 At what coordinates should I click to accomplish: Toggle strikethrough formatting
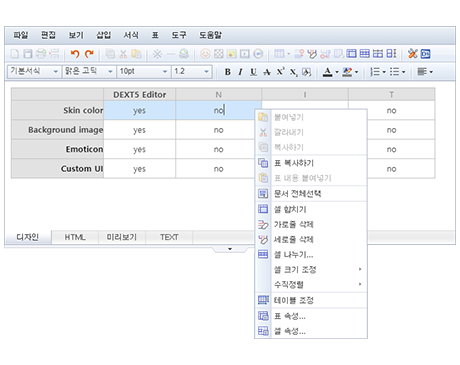267,72
